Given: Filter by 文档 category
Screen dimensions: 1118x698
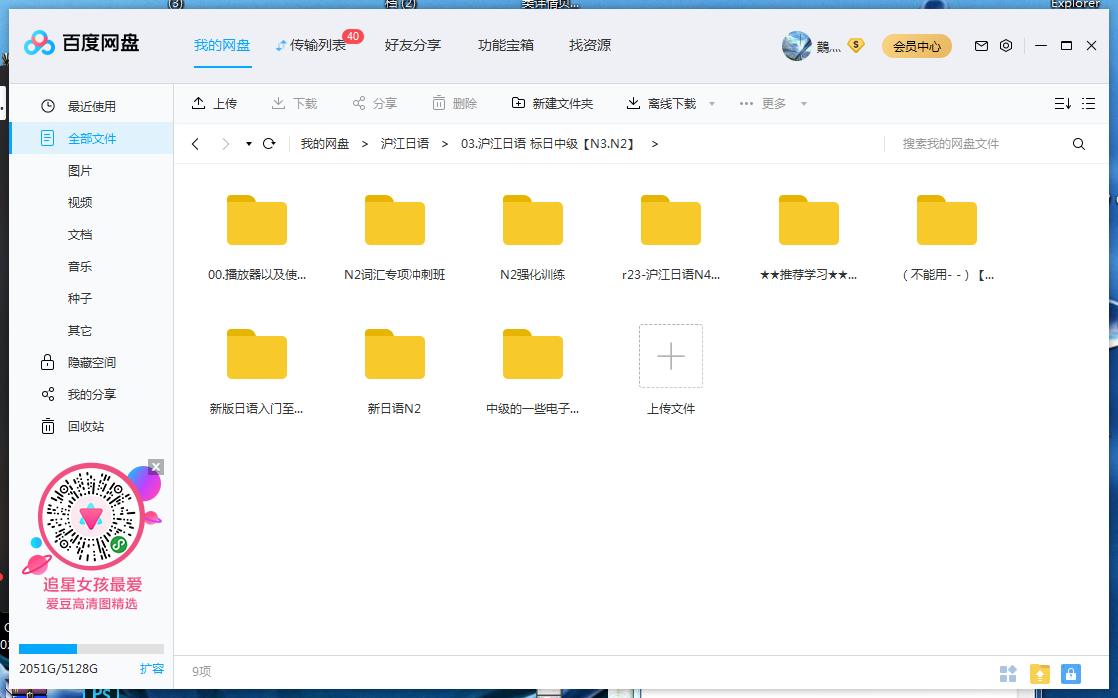Looking at the screenshot, I should pyautogui.click(x=80, y=235).
